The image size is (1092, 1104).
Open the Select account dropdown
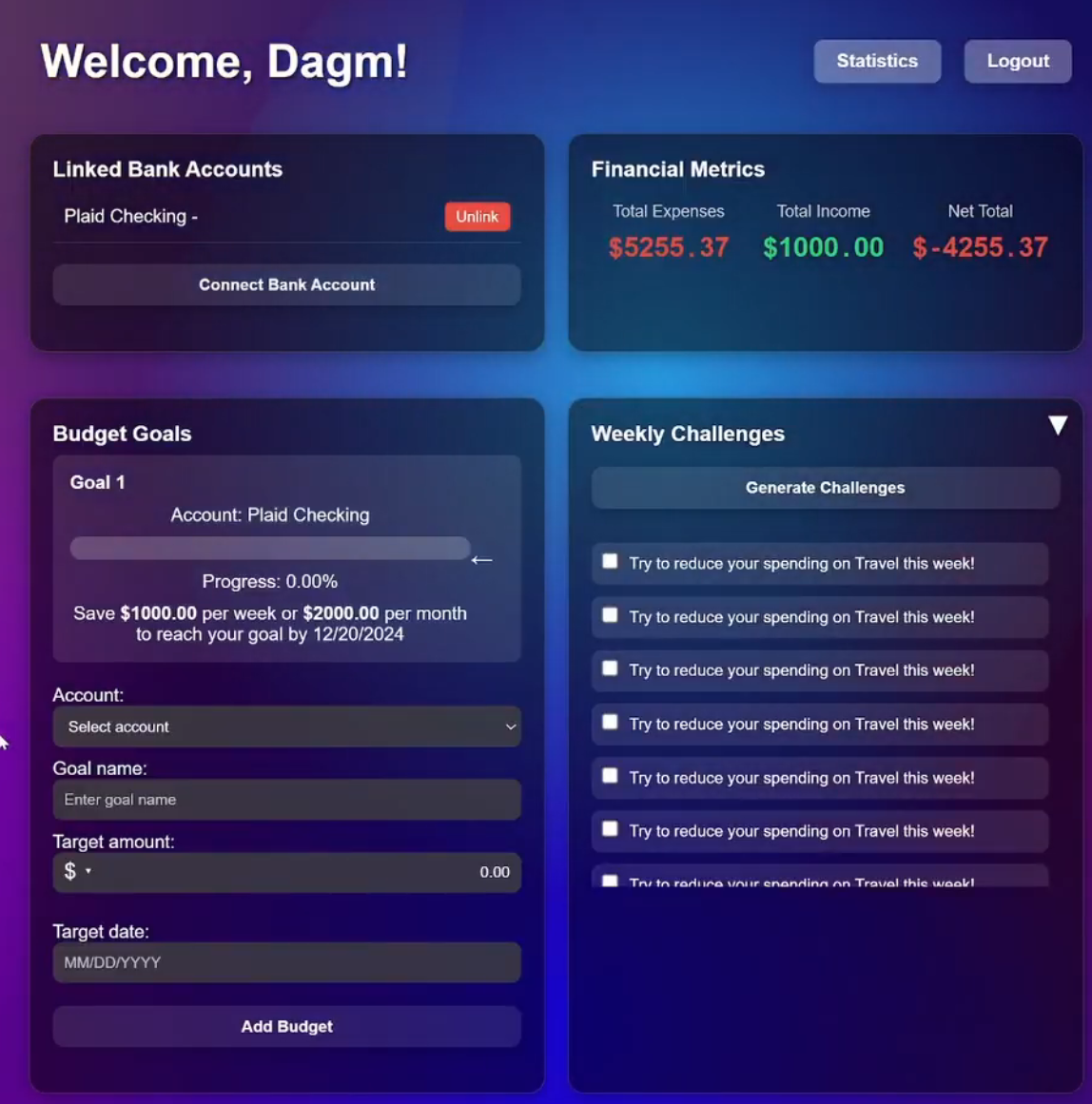coord(286,726)
